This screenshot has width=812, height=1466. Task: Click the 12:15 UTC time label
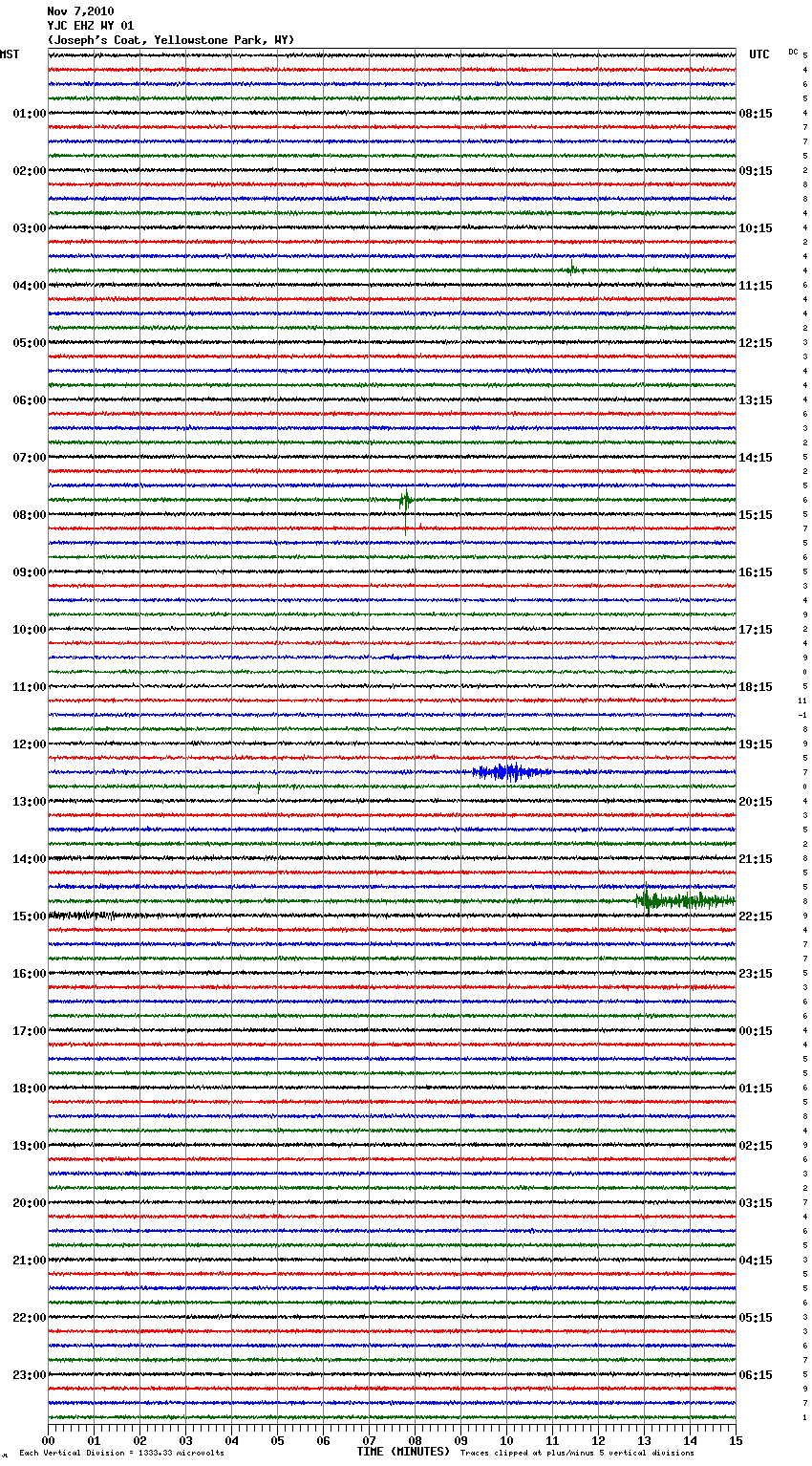click(x=756, y=343)
